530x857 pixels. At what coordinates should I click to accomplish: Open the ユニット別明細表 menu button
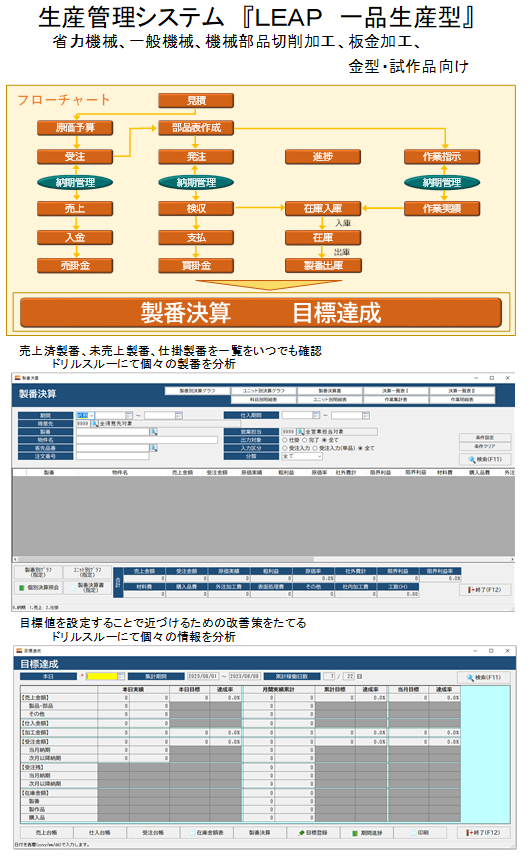point(330,400)
